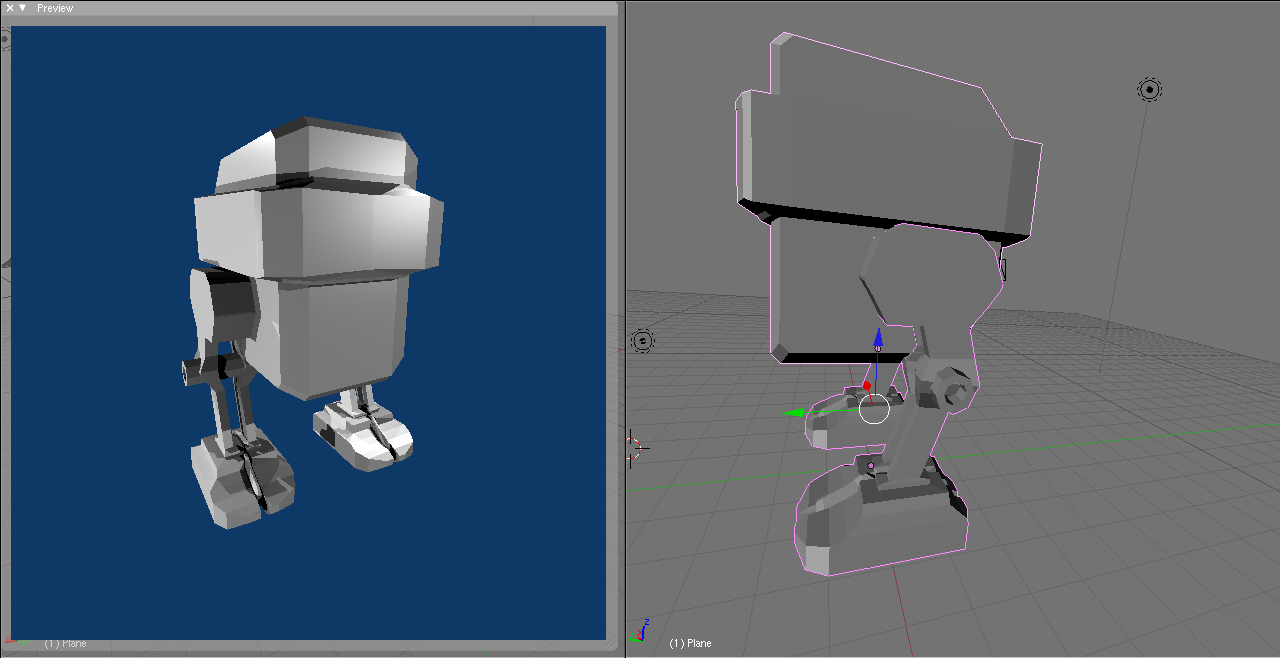Click the '(1) Plane' label in 3D viewport
The height and width of the screenshot is (658, 1280).
click(x=690, y=643)
